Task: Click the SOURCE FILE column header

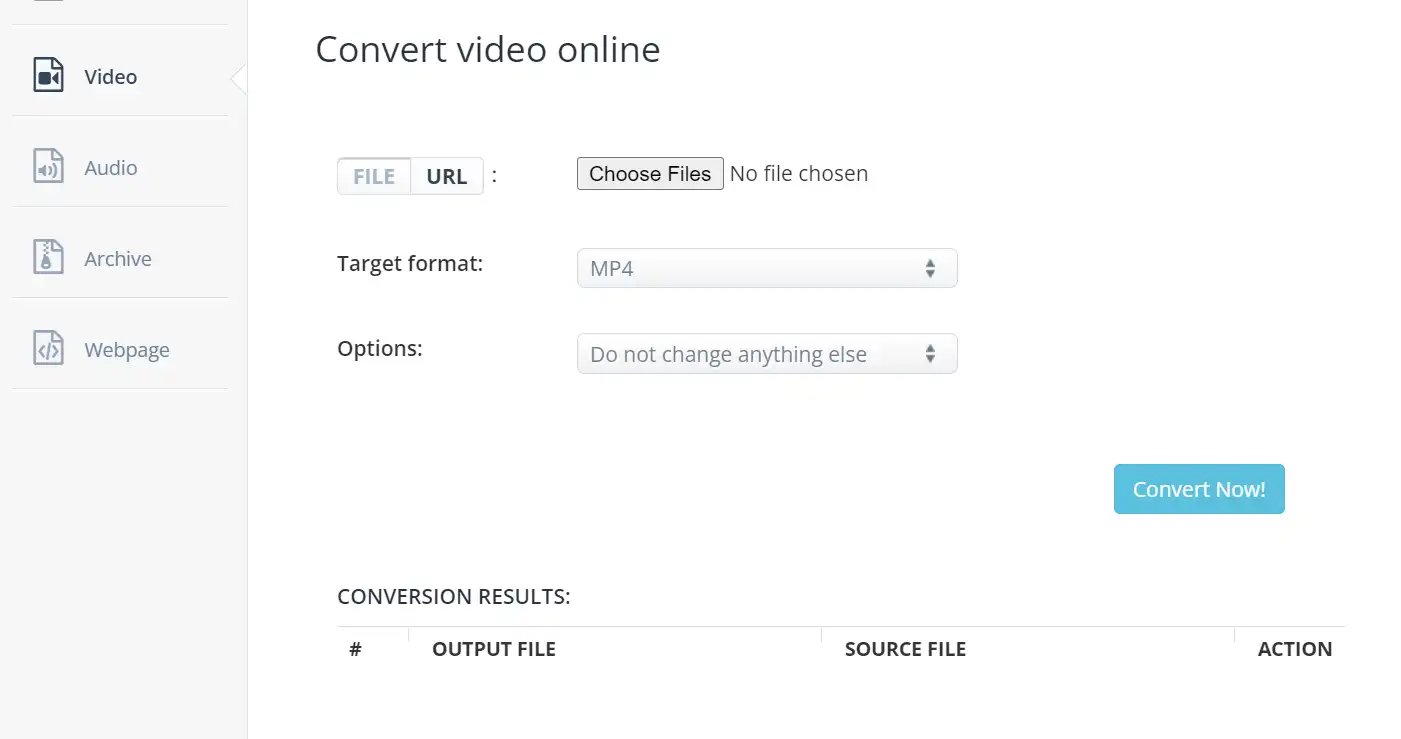Action: (x=905, y=649)
